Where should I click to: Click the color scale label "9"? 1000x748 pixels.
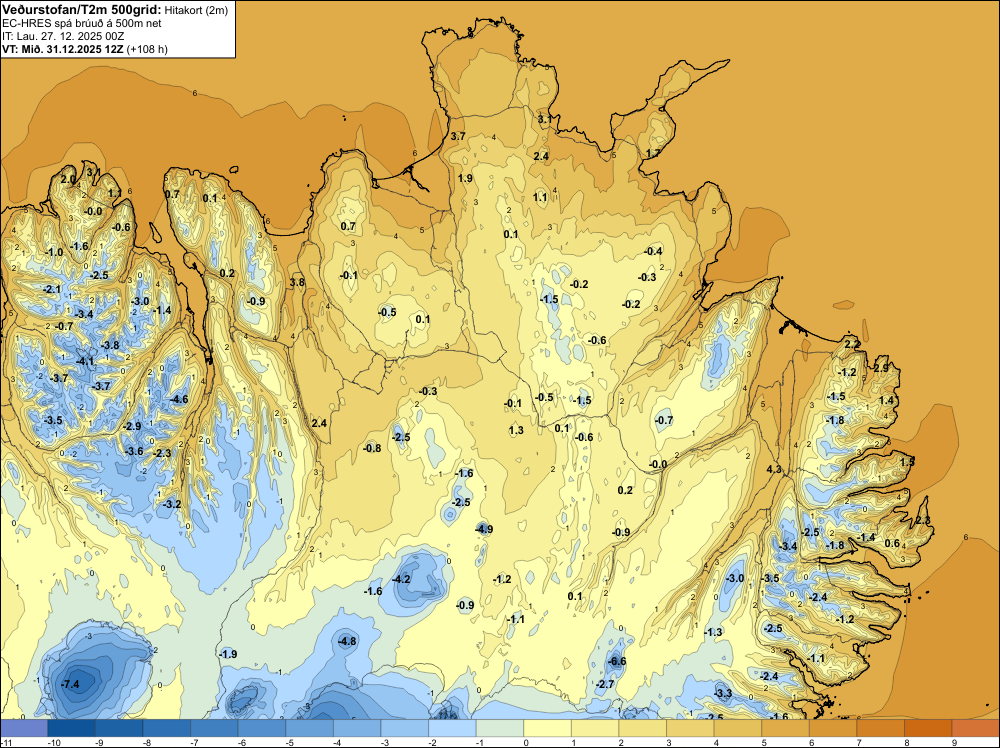(954, 743)
